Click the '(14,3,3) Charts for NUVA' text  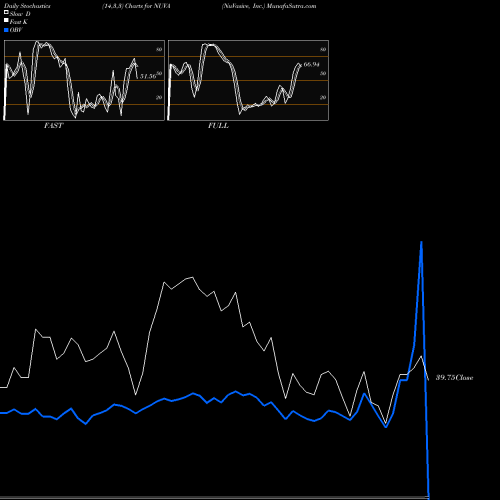136,6
